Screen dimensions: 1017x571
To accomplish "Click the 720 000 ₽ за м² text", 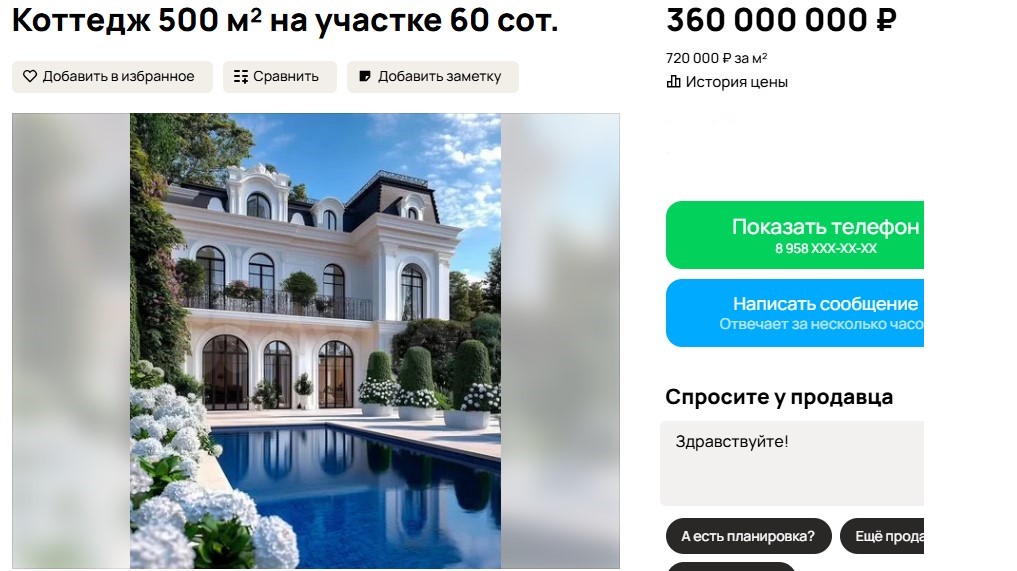I will tap(717, 58).
